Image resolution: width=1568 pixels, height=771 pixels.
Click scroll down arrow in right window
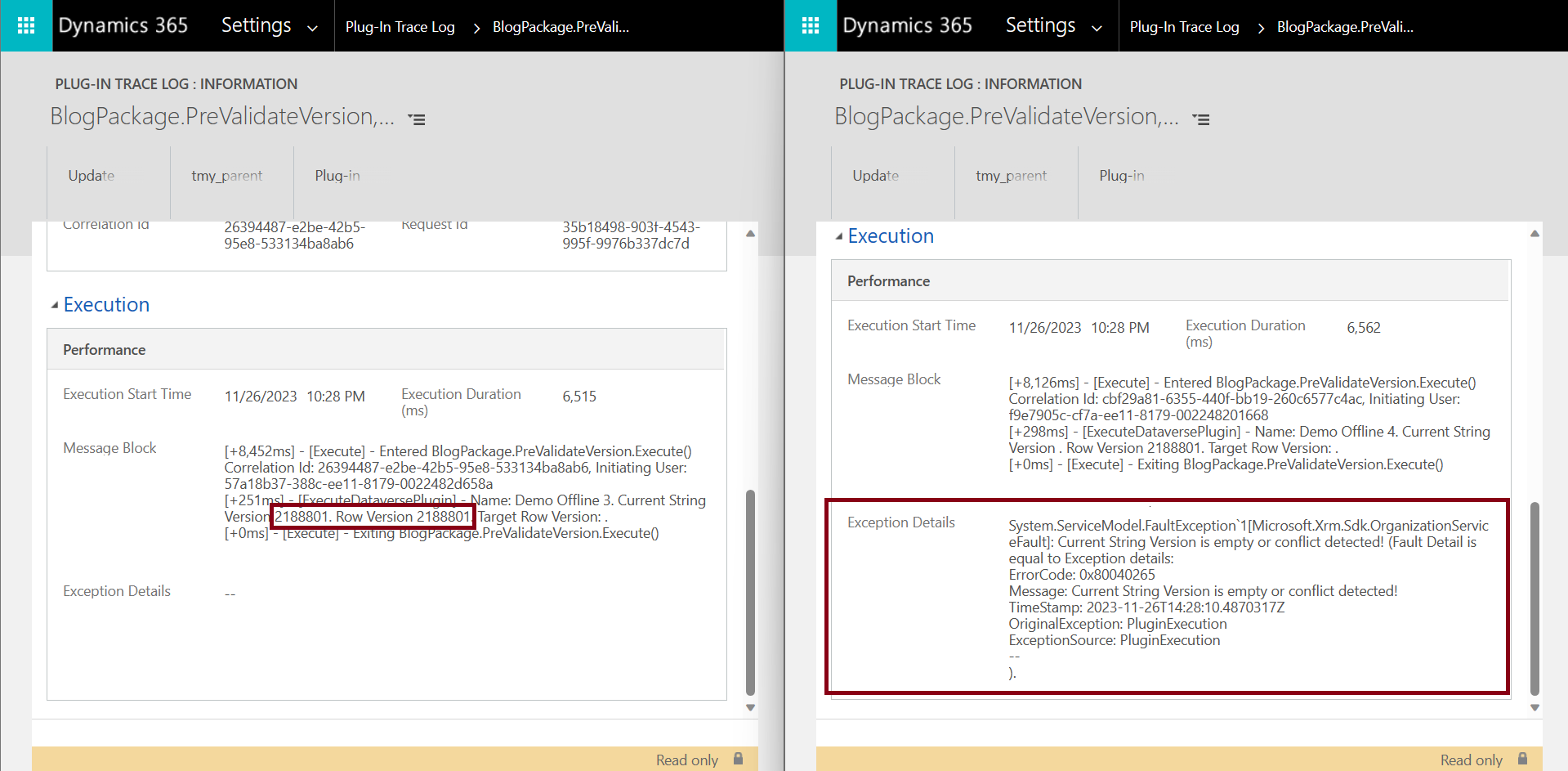1534,708
